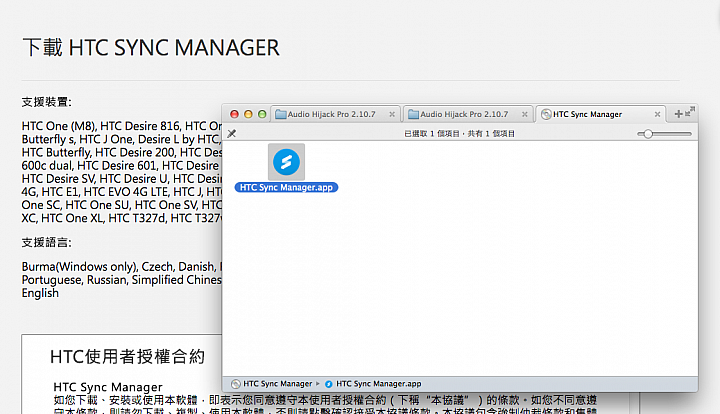Click the yellow minimize window button

248,114
